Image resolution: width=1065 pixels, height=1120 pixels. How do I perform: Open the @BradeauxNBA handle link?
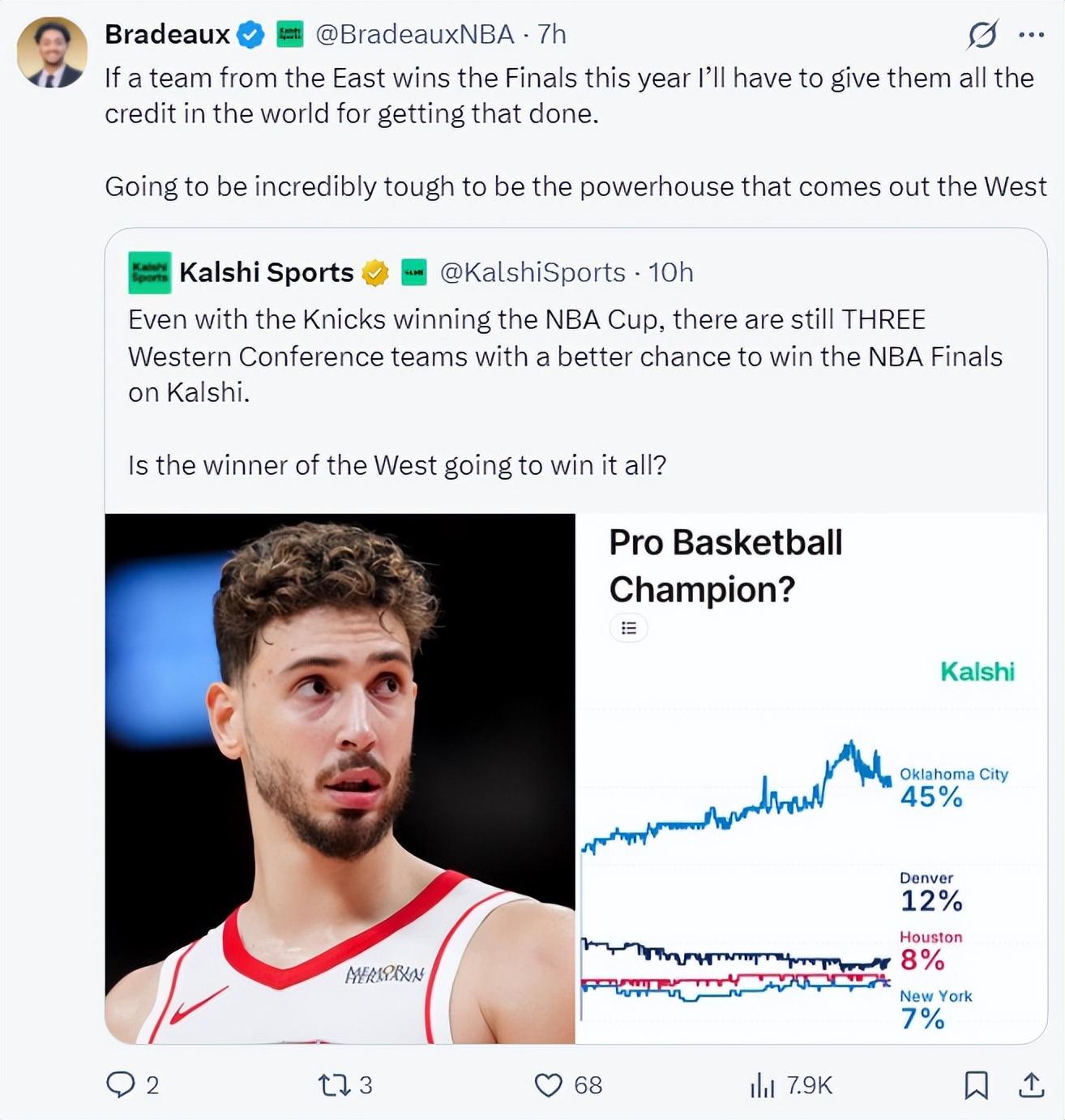pyautogui.click(x=414, y=34)
